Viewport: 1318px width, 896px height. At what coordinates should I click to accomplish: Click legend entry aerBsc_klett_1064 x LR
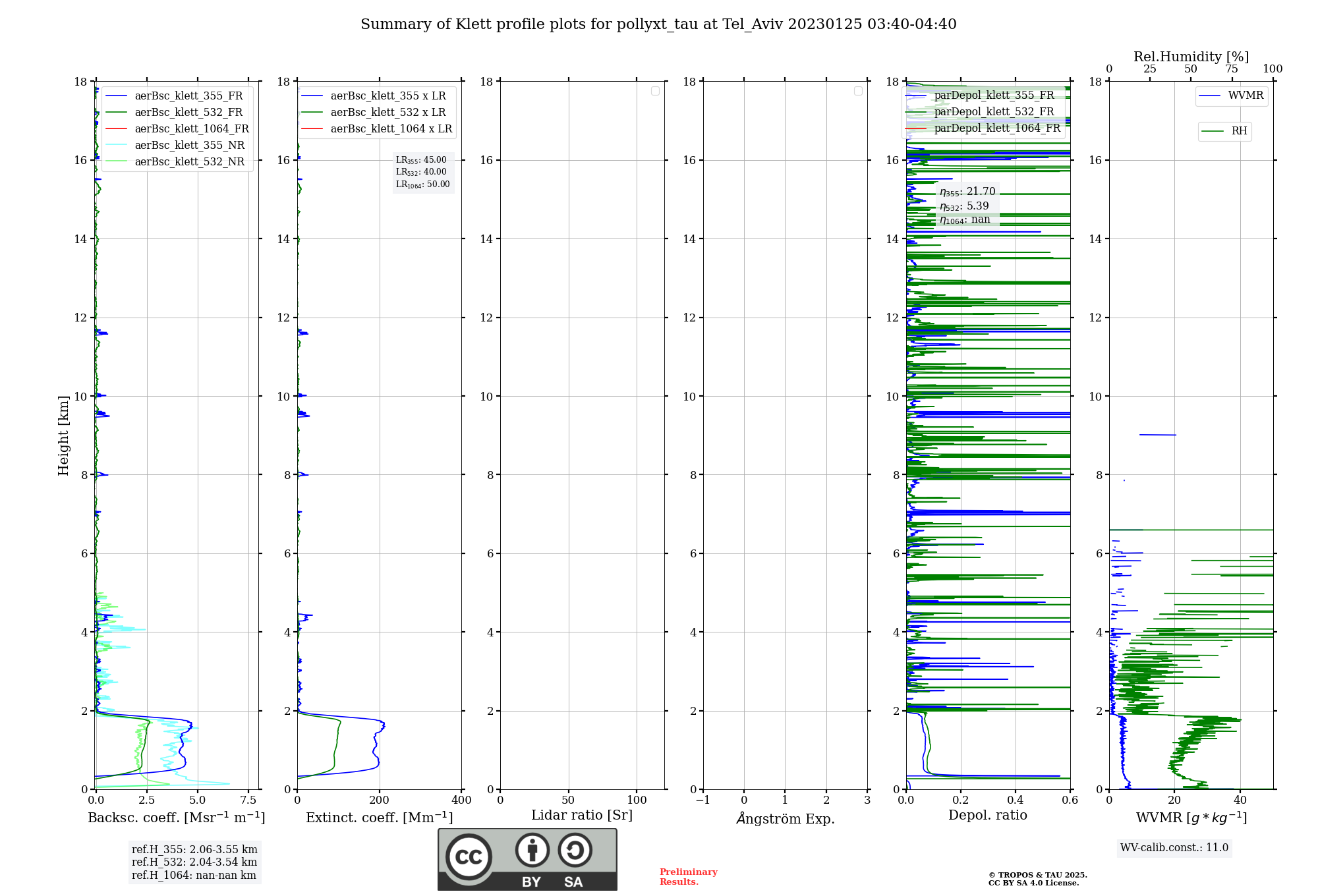pos(378,128)
